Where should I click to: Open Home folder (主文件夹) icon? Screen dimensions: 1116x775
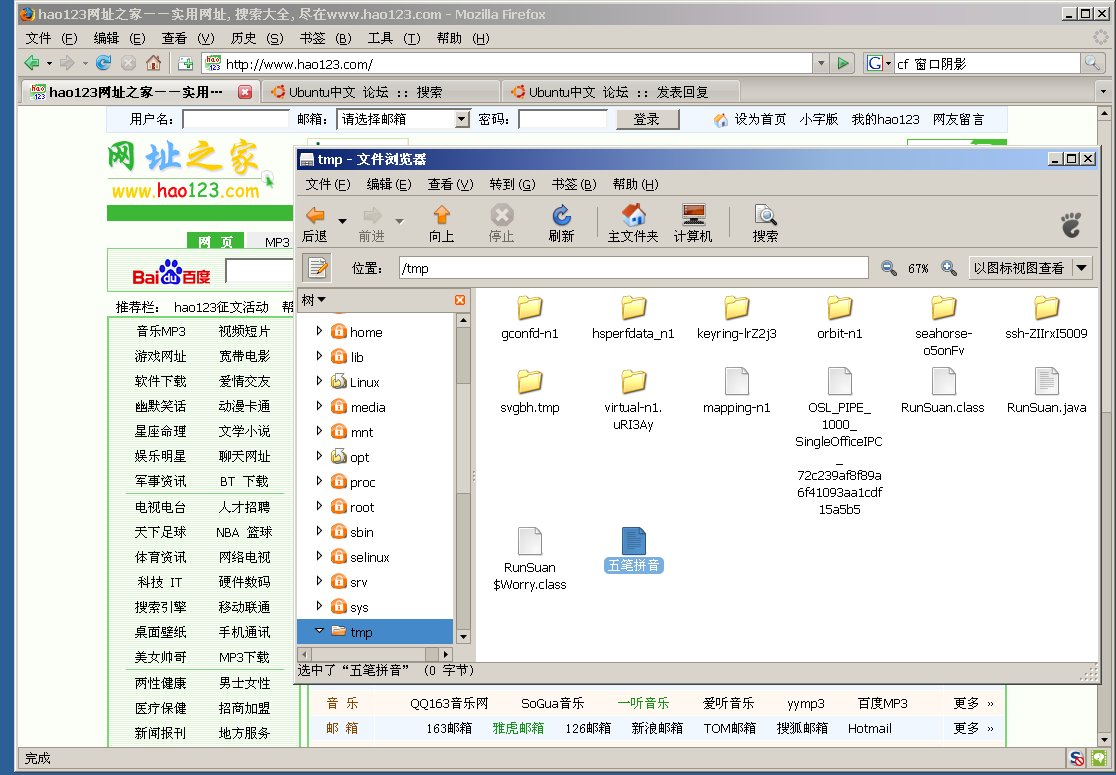pyautogui.click(x=633, y=223)
